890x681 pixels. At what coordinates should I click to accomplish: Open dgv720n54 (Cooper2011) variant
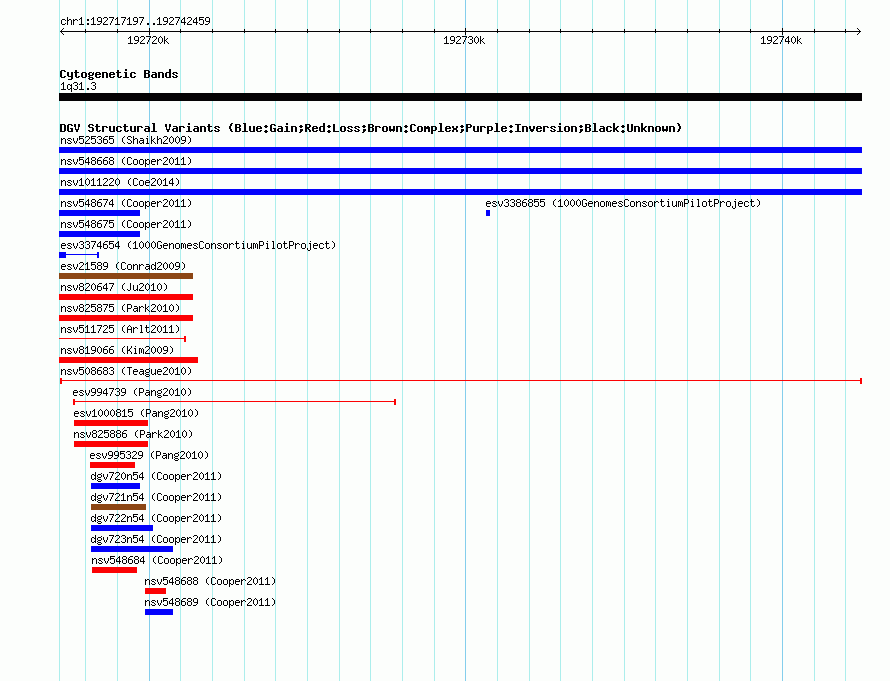pos(156,476)
